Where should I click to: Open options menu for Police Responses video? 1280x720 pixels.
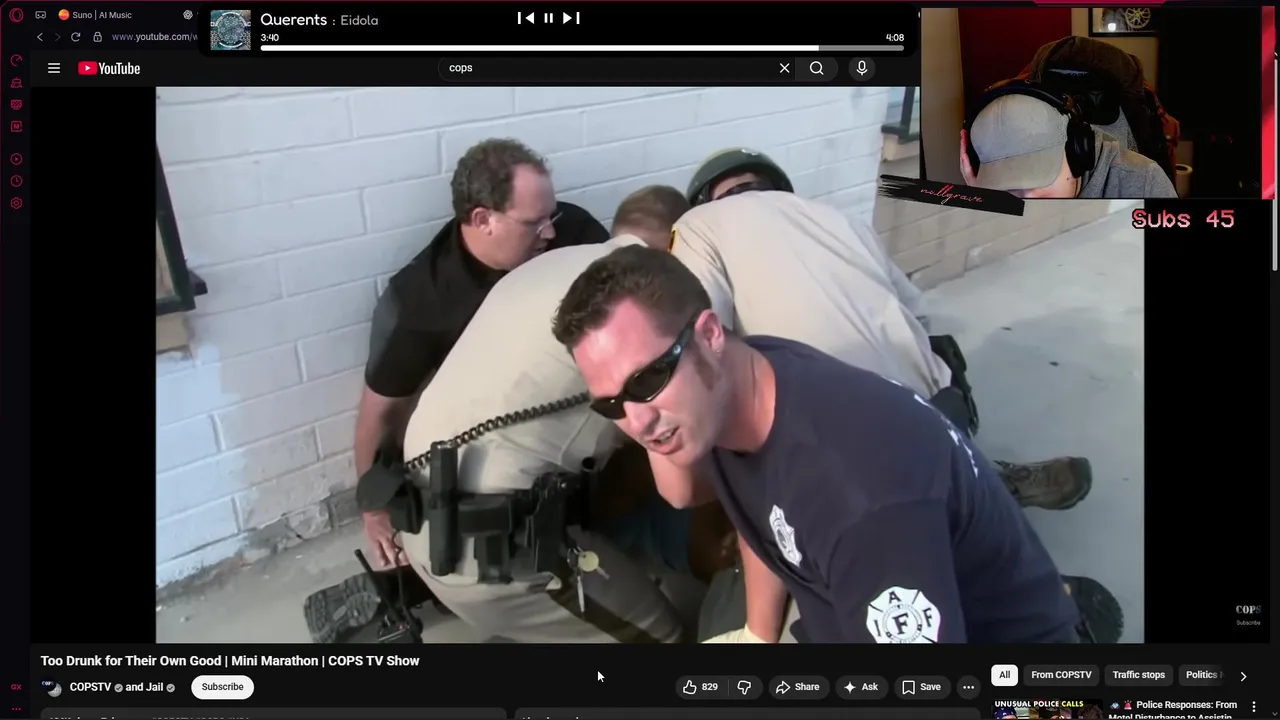[x=1254, y=707]
